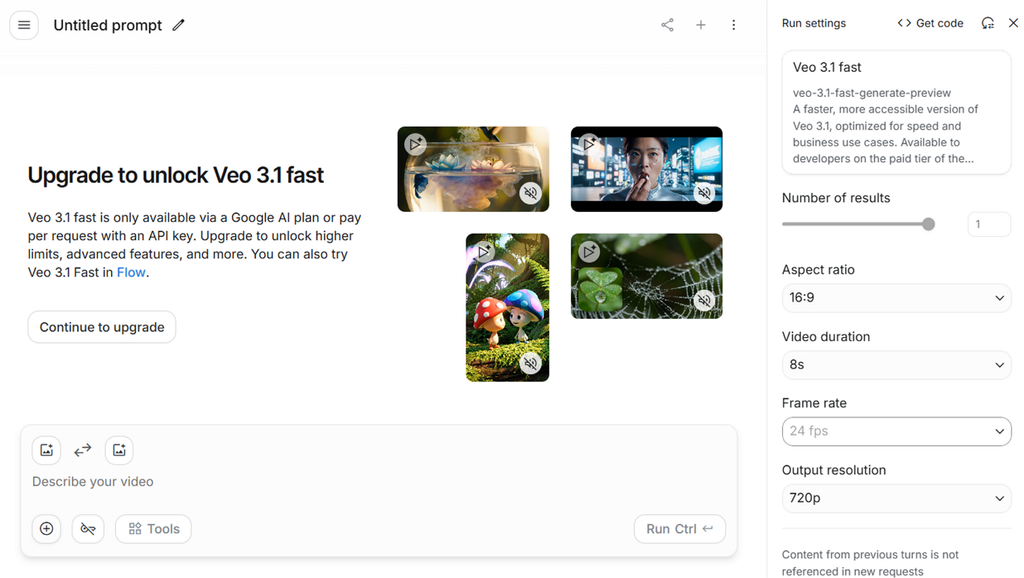Screen dimensions: 1024x578
Task: Unmute the mushroom characters video
Action: pos(530,363)
